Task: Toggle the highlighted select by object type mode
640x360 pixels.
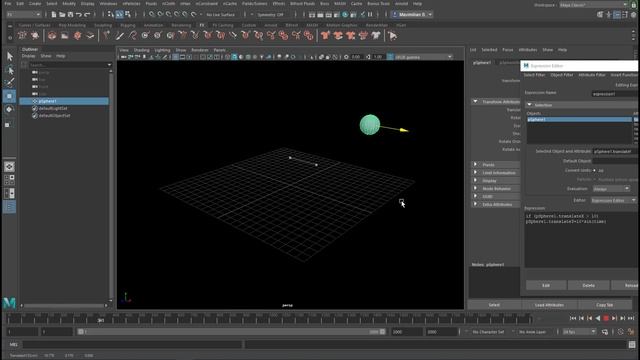Action: point(119,15)
